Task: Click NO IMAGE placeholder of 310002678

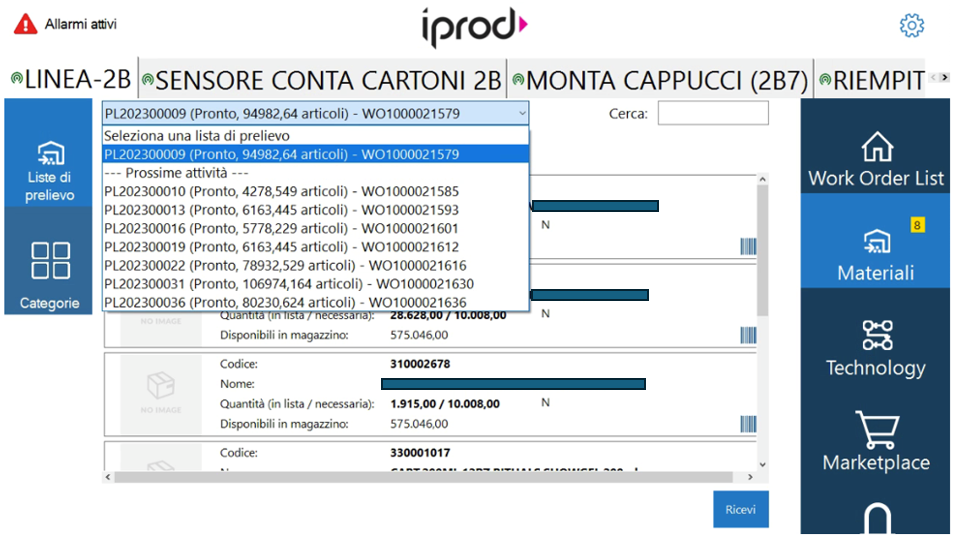Action: (x=161, y=393)
